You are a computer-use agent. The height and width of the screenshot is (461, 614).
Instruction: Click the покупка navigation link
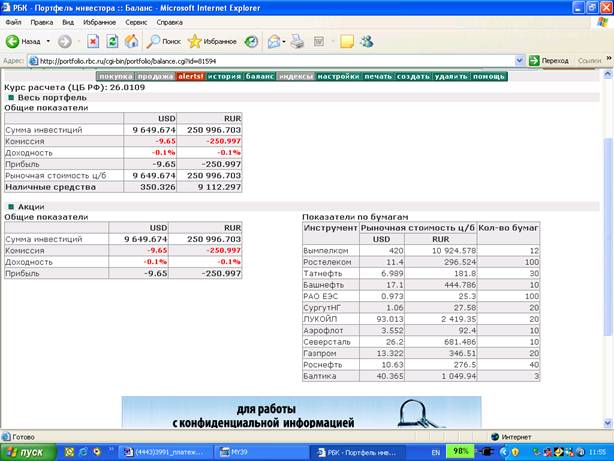click(x=116, y=76)
